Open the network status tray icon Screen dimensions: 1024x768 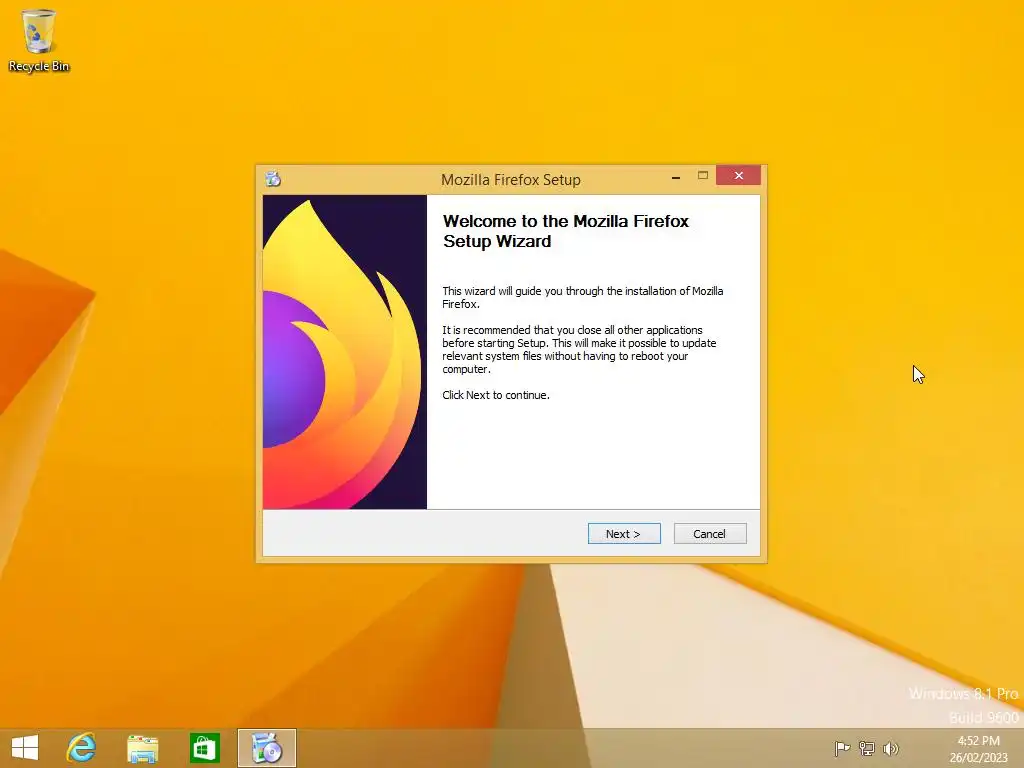pyautogui.click(x=867, y=748)
